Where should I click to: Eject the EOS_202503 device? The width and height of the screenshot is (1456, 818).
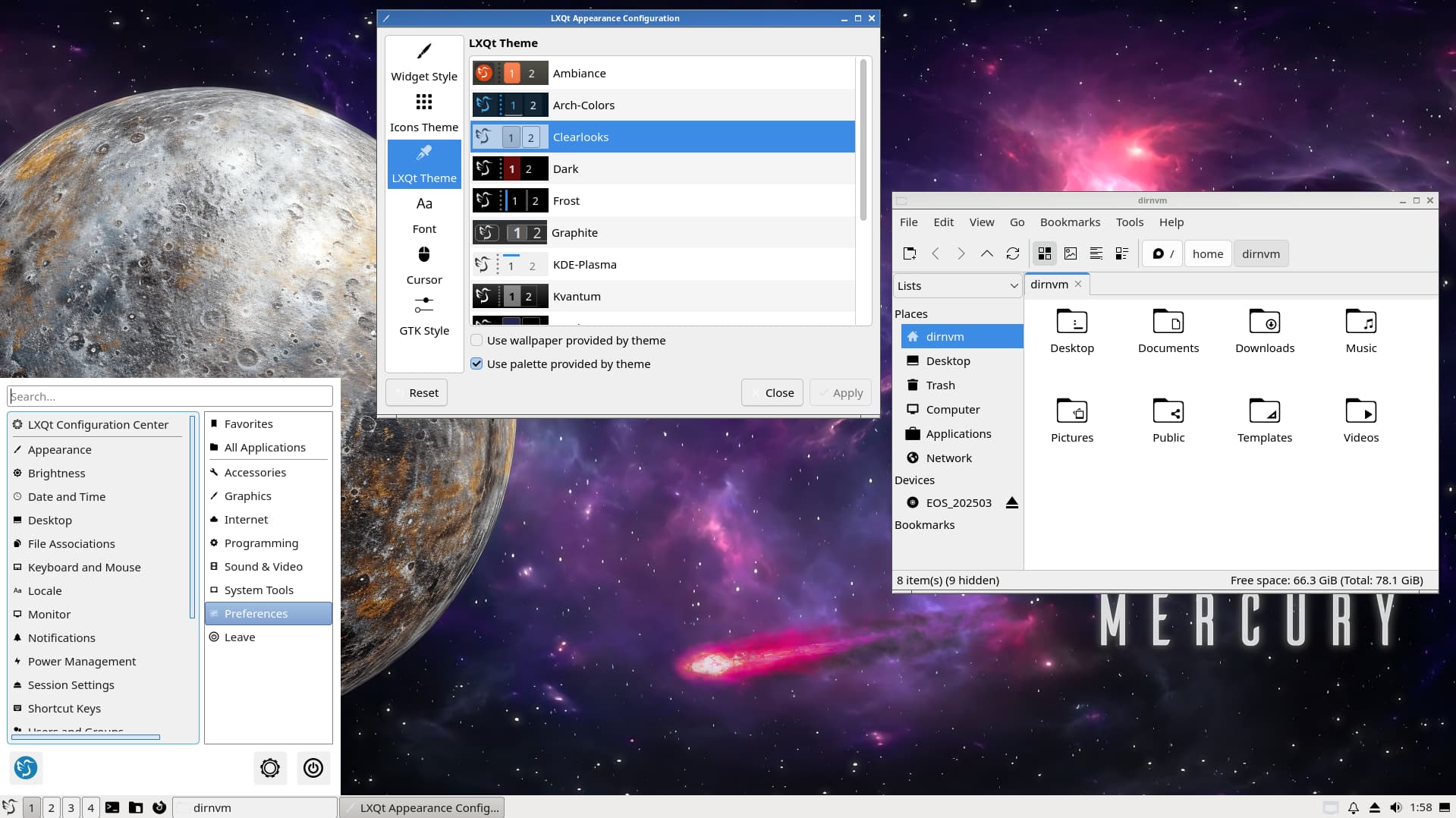click(x=1011, y=502)
